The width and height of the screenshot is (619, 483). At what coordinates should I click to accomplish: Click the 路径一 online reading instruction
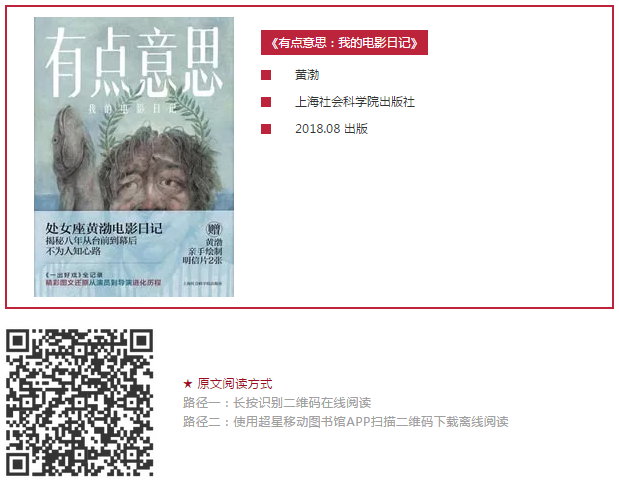[x=277, y=402]
